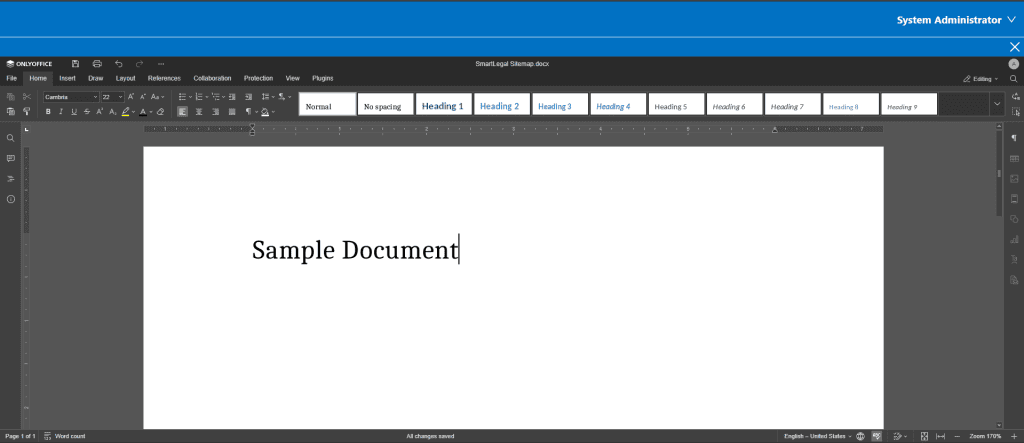Open the Editing mode dropdown

(x=980, y=78)
